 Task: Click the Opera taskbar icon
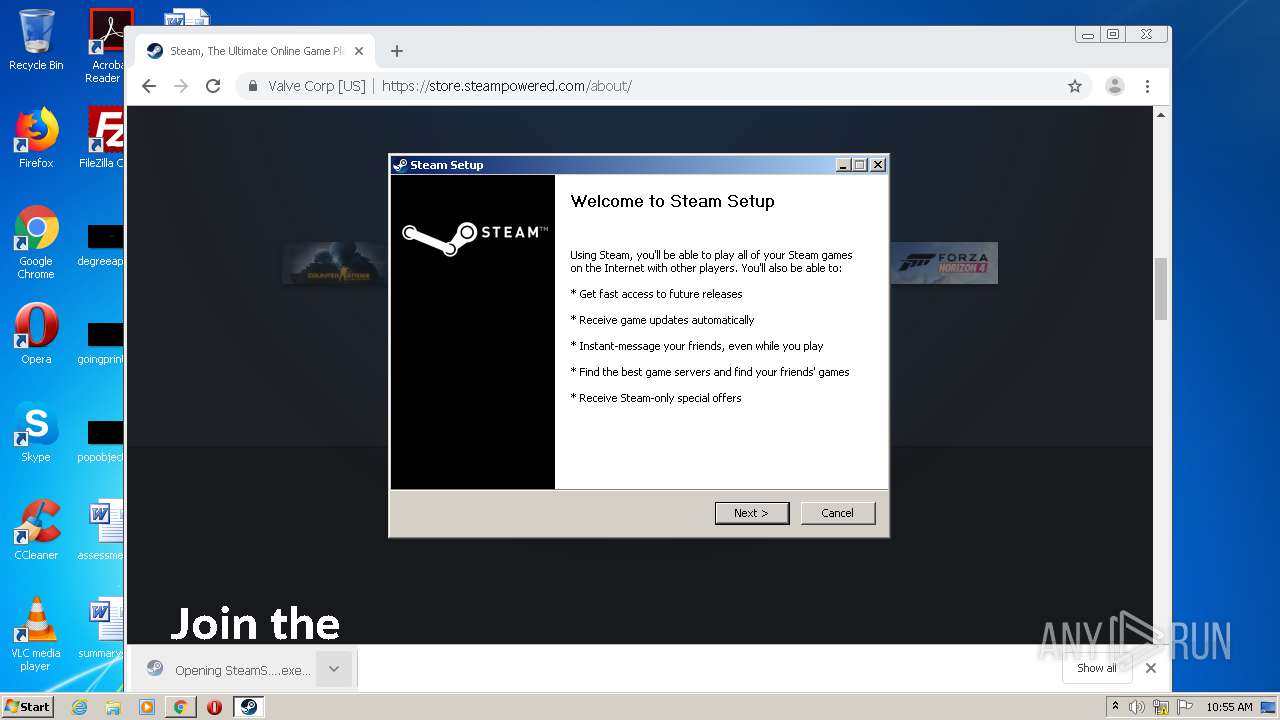(214, 707)
